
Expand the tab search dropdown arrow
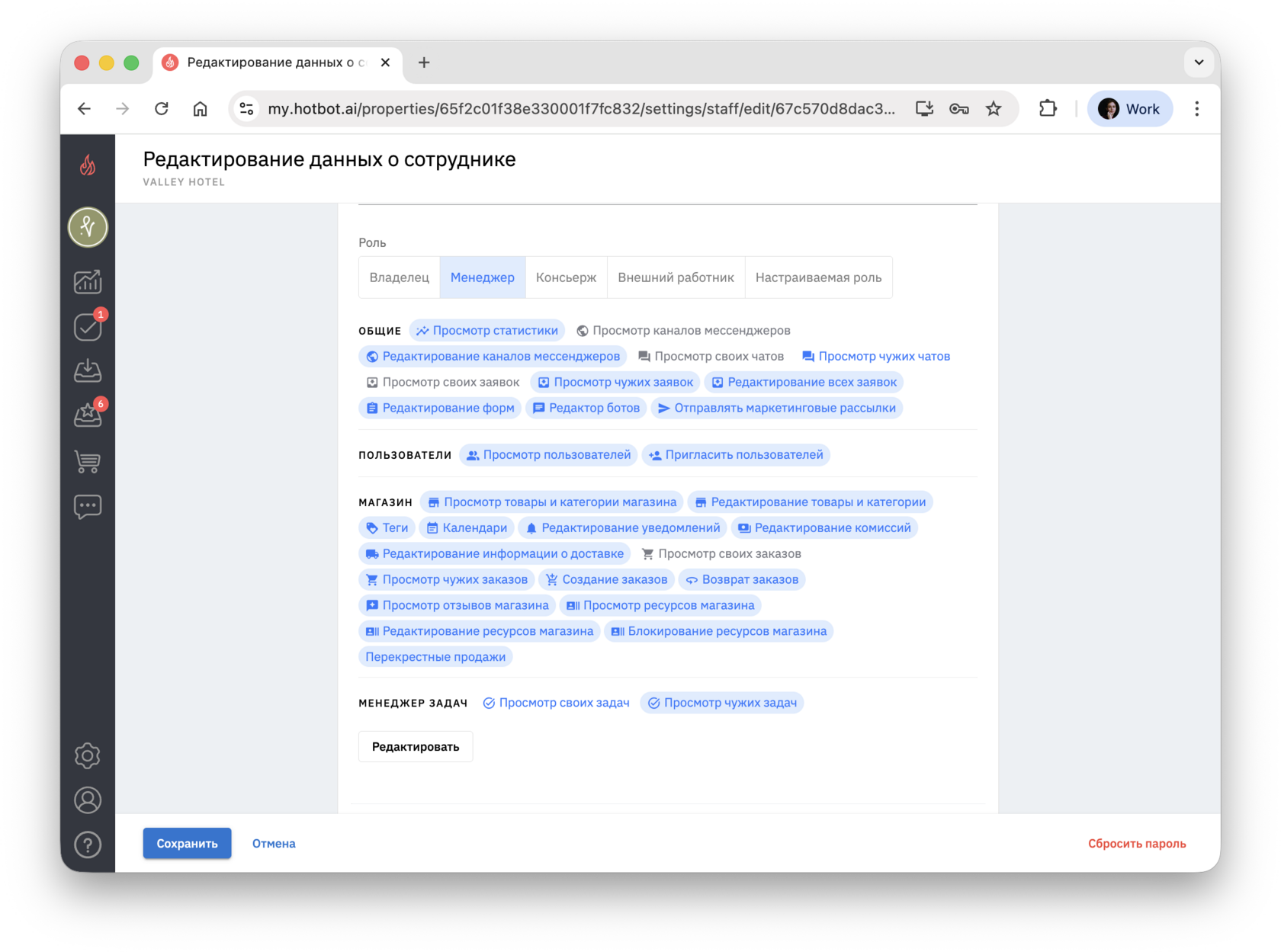click(x=1199, y=63)
